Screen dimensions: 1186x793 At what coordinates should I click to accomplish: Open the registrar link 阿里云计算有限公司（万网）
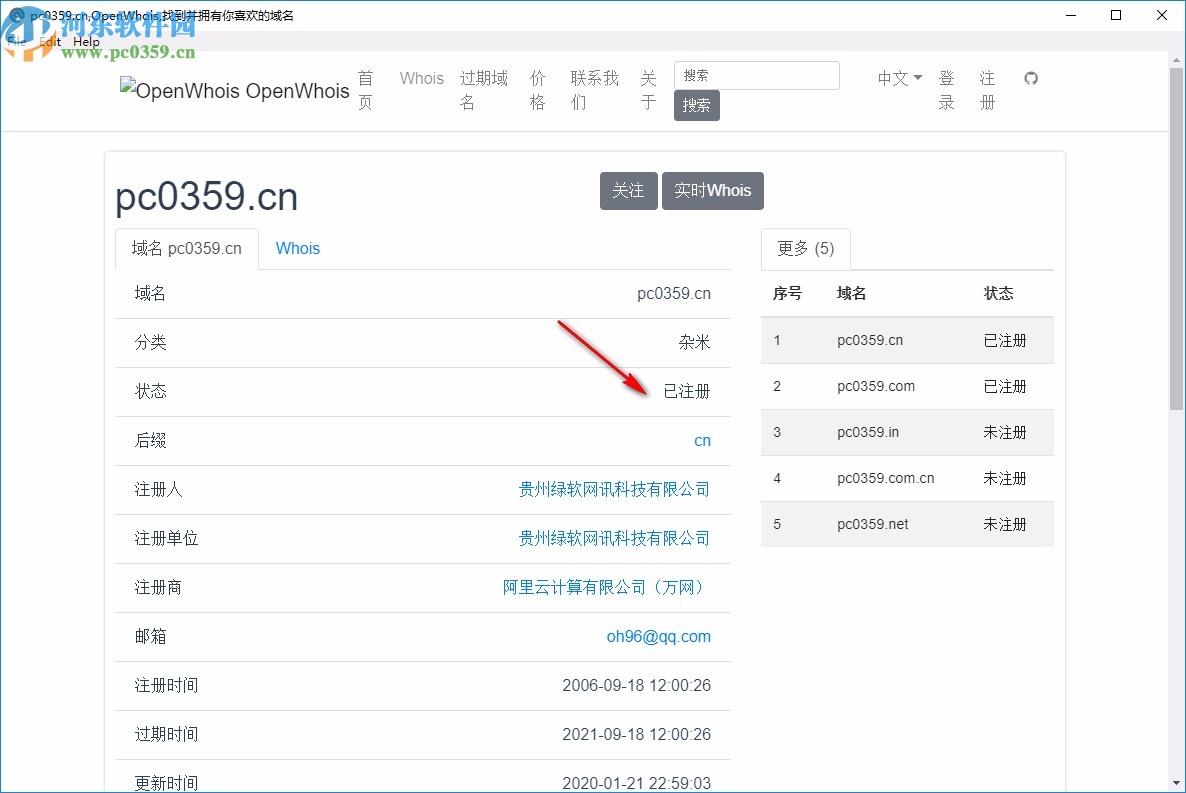603,587
